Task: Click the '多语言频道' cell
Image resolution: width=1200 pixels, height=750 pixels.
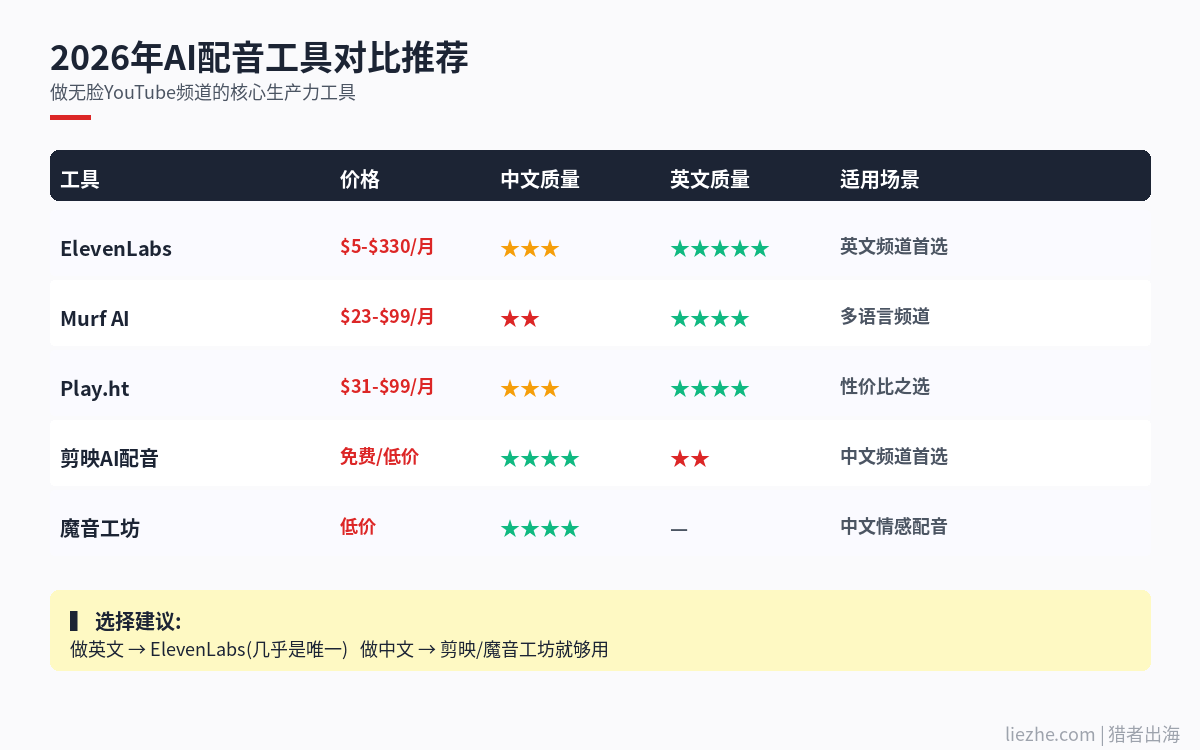Action: click(x=885, y=317)
